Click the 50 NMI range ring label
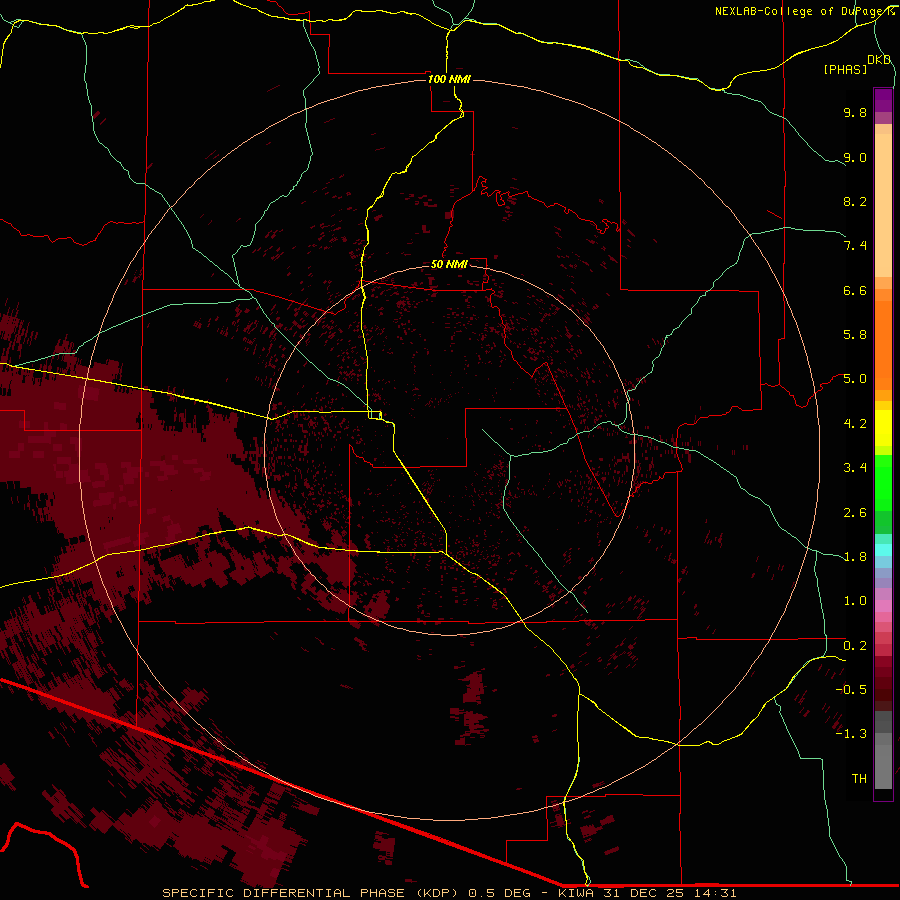Screen dimensions: 900x900 [449, 264]
